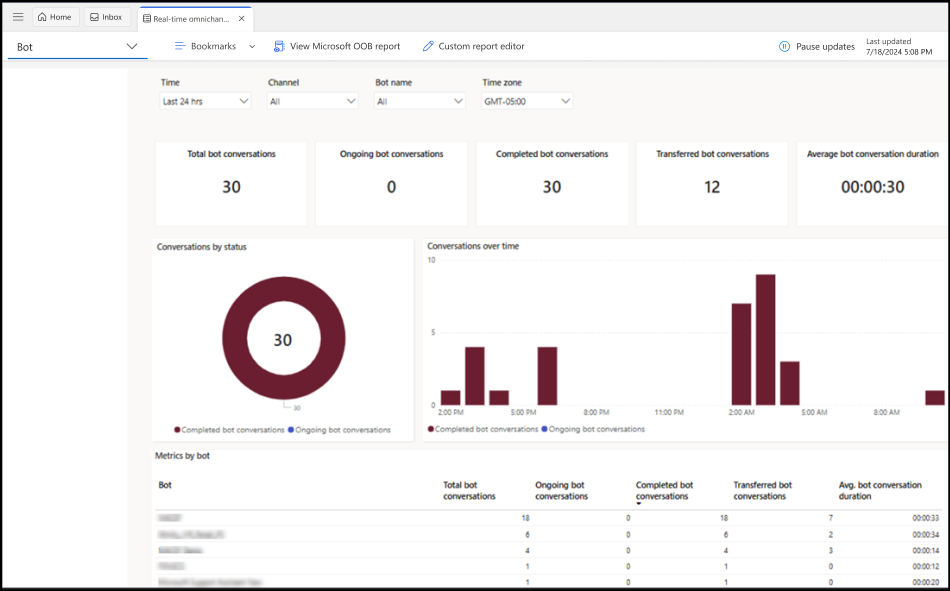Open the Bot name filter dropdown

pyautogui.click(x=419, y=101)
